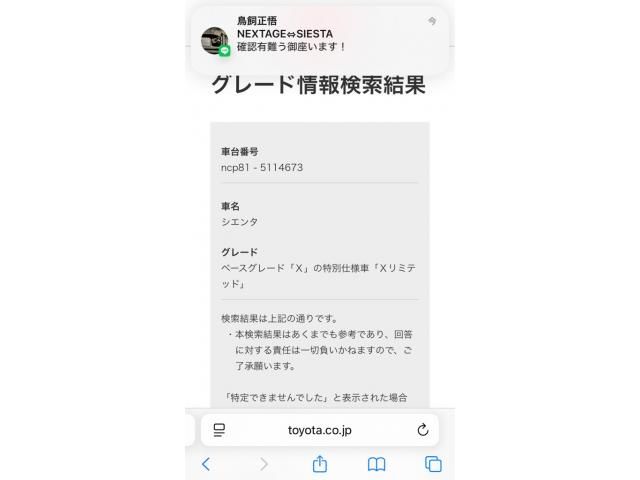Tap the 車名 value シエンタ
This screenshot has width=640, height=480.
pyautogui.click(x=239, y=222)
